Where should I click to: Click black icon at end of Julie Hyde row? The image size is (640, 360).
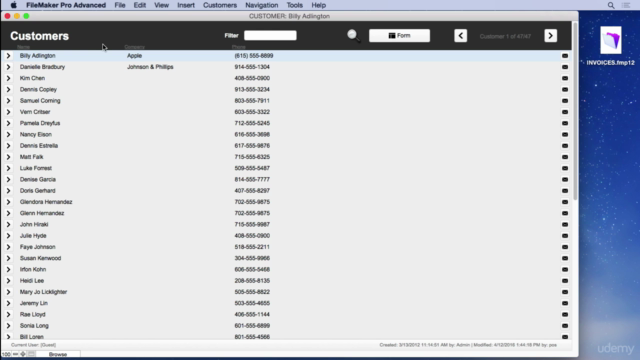pyautogui.click(x=565, y=236)
